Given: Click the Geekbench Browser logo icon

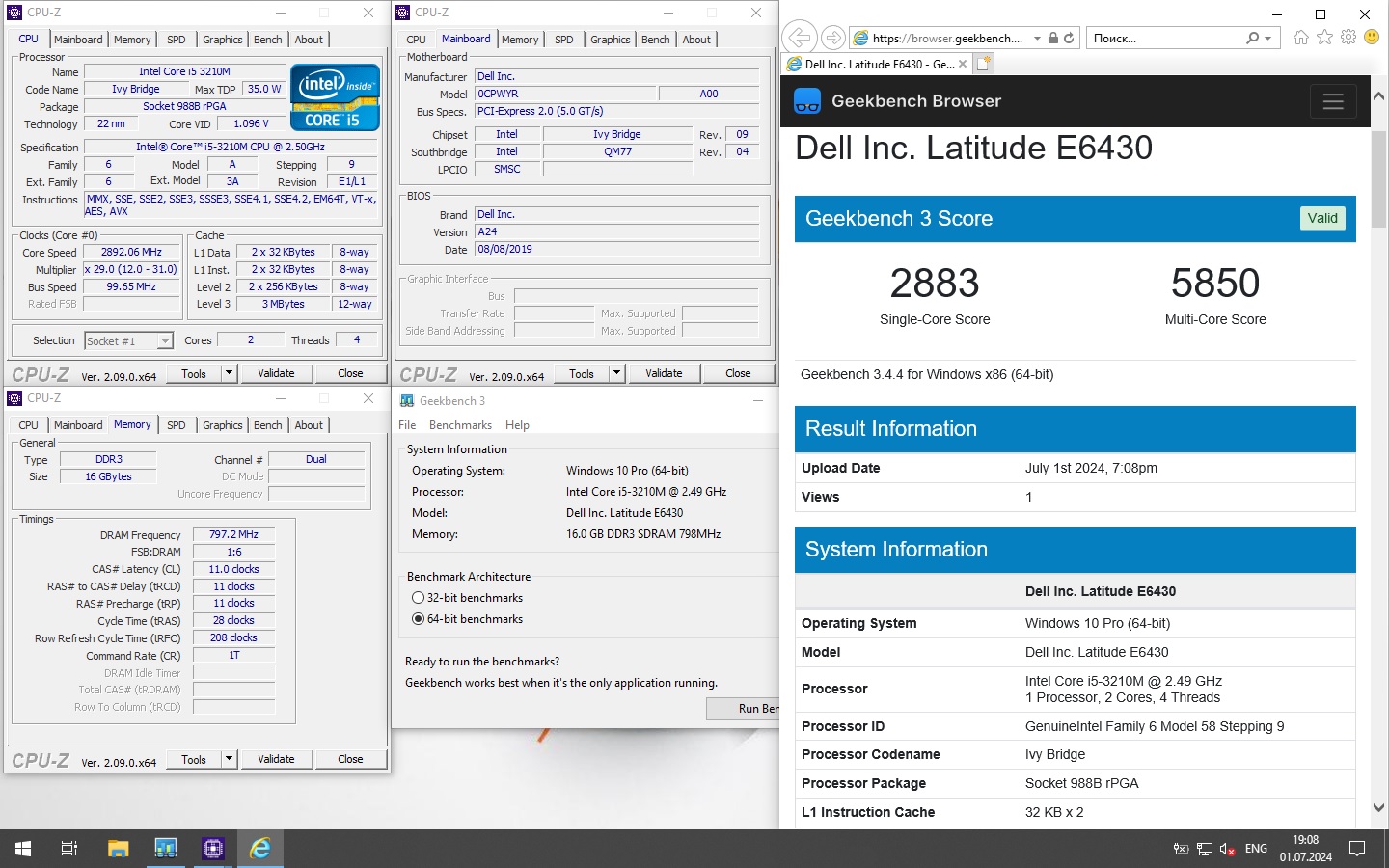Looking at the screenshot, I should [x=807, y=101].
